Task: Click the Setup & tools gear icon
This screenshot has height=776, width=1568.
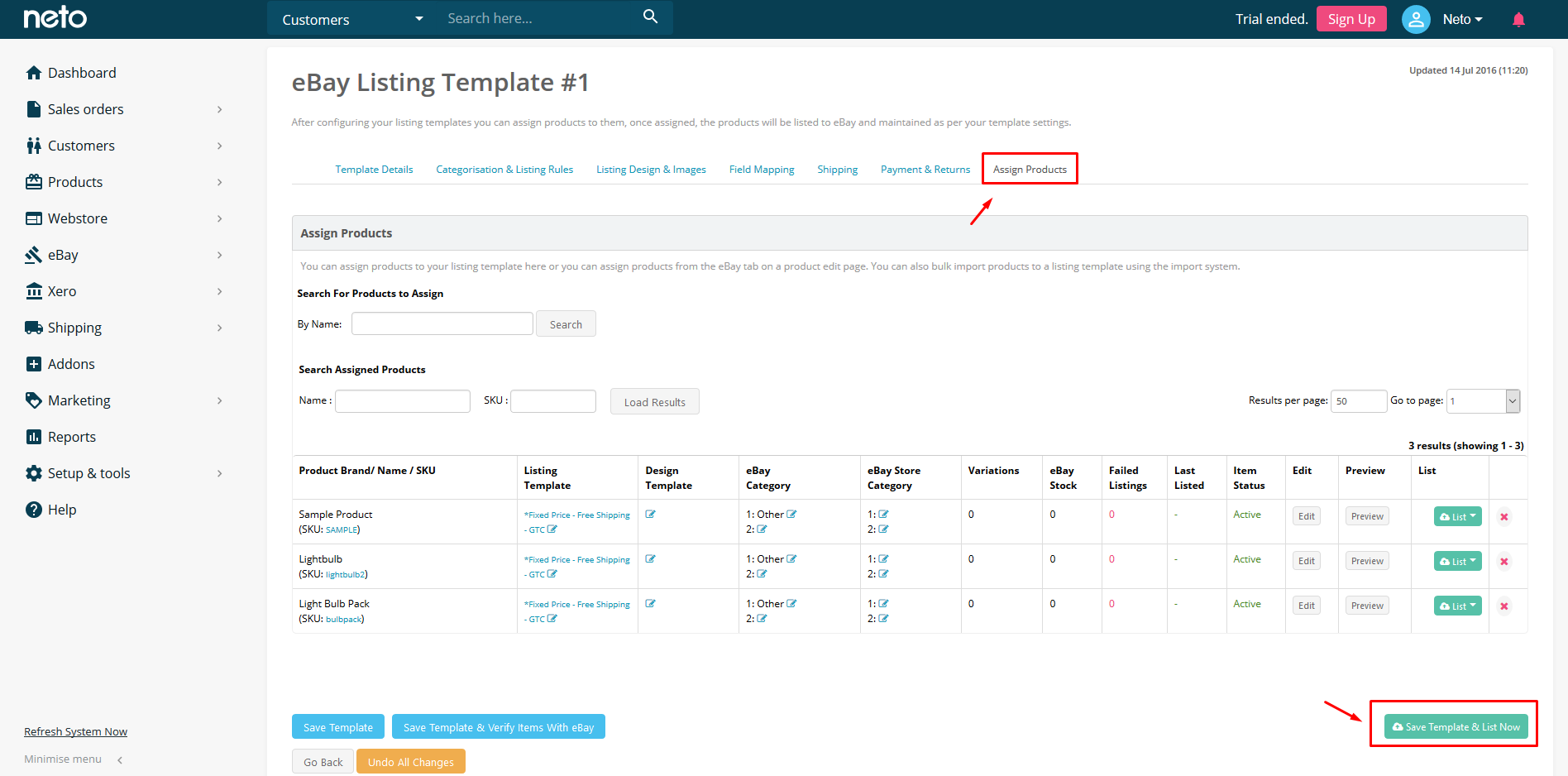Action: coord(34,473)
